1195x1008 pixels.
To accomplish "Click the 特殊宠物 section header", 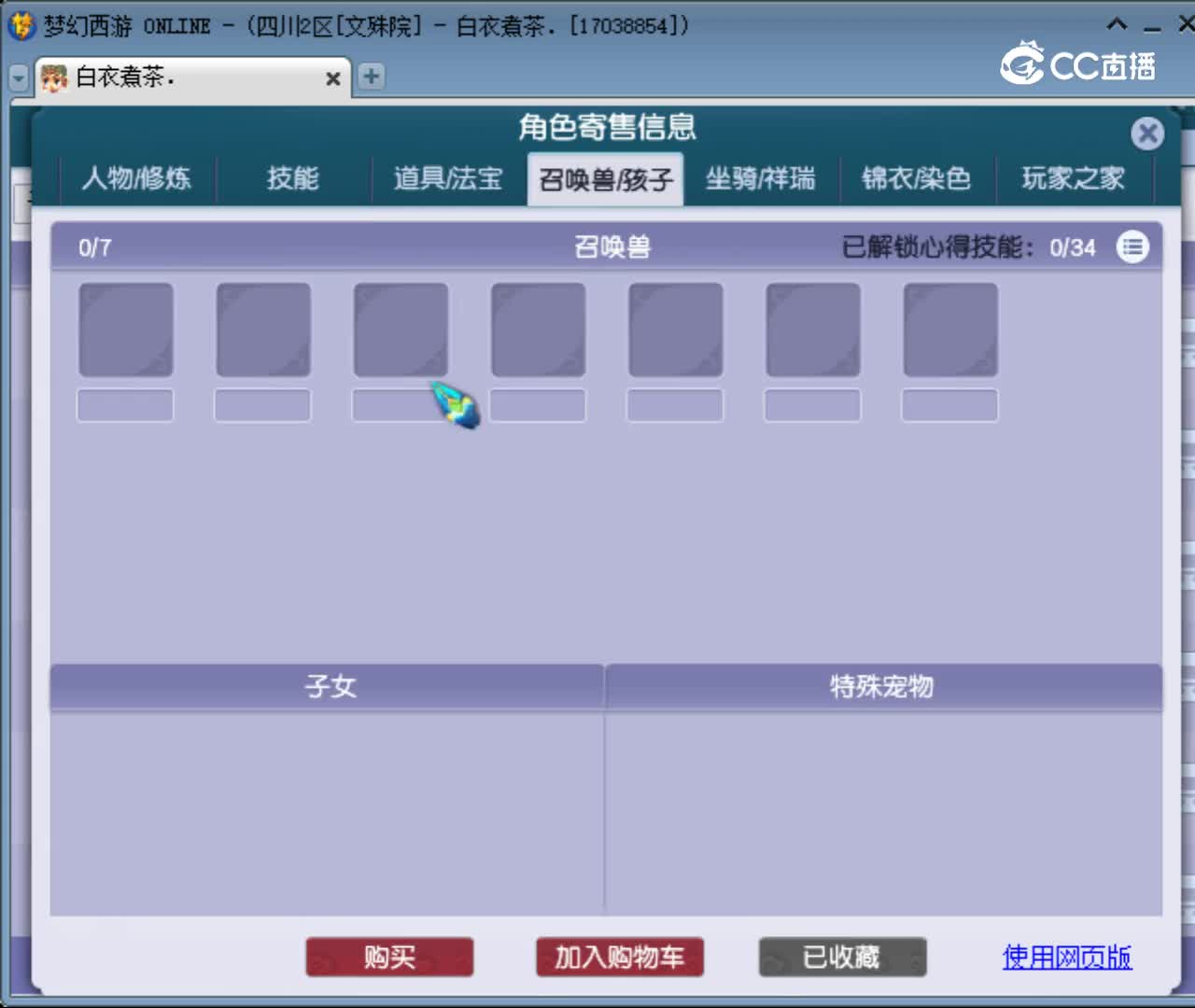I will 883,687.
